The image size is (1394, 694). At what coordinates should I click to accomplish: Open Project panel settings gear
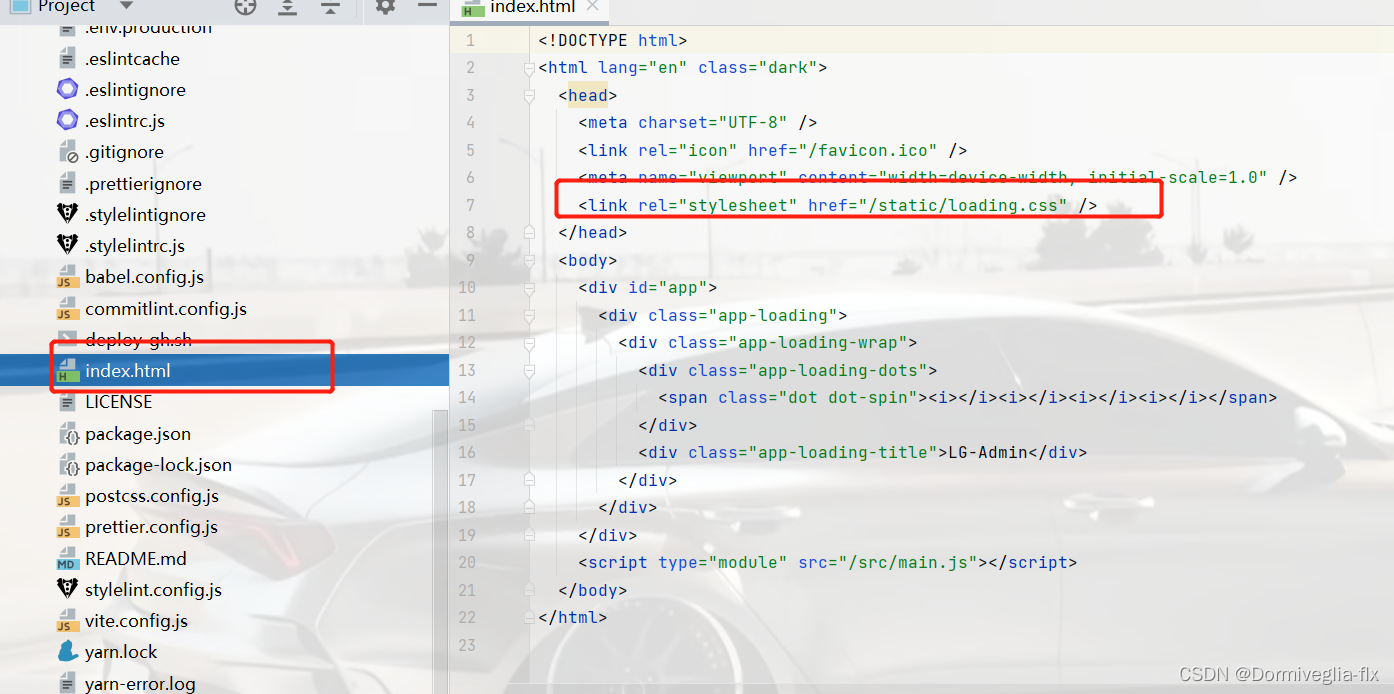point(385,6)
